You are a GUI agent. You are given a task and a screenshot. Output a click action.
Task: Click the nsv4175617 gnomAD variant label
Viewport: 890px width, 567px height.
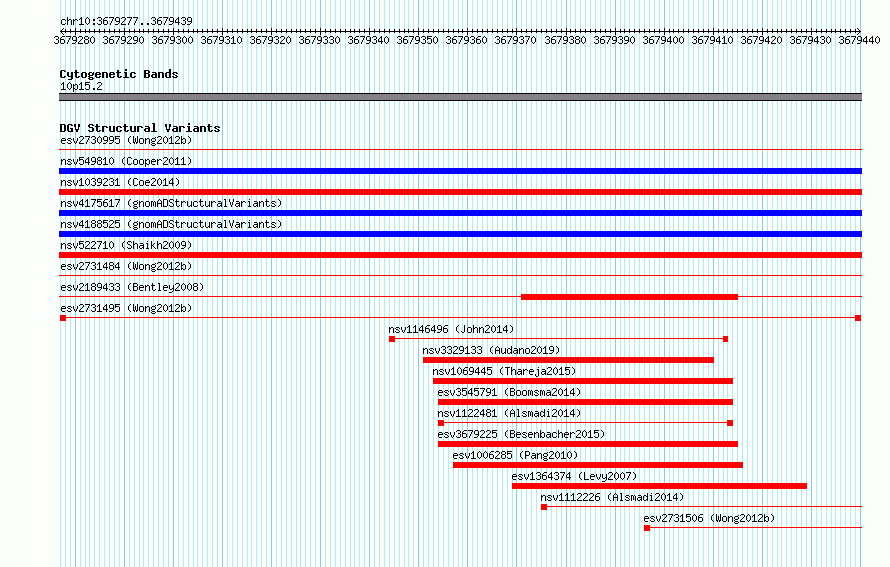click(x=171, y=203)
